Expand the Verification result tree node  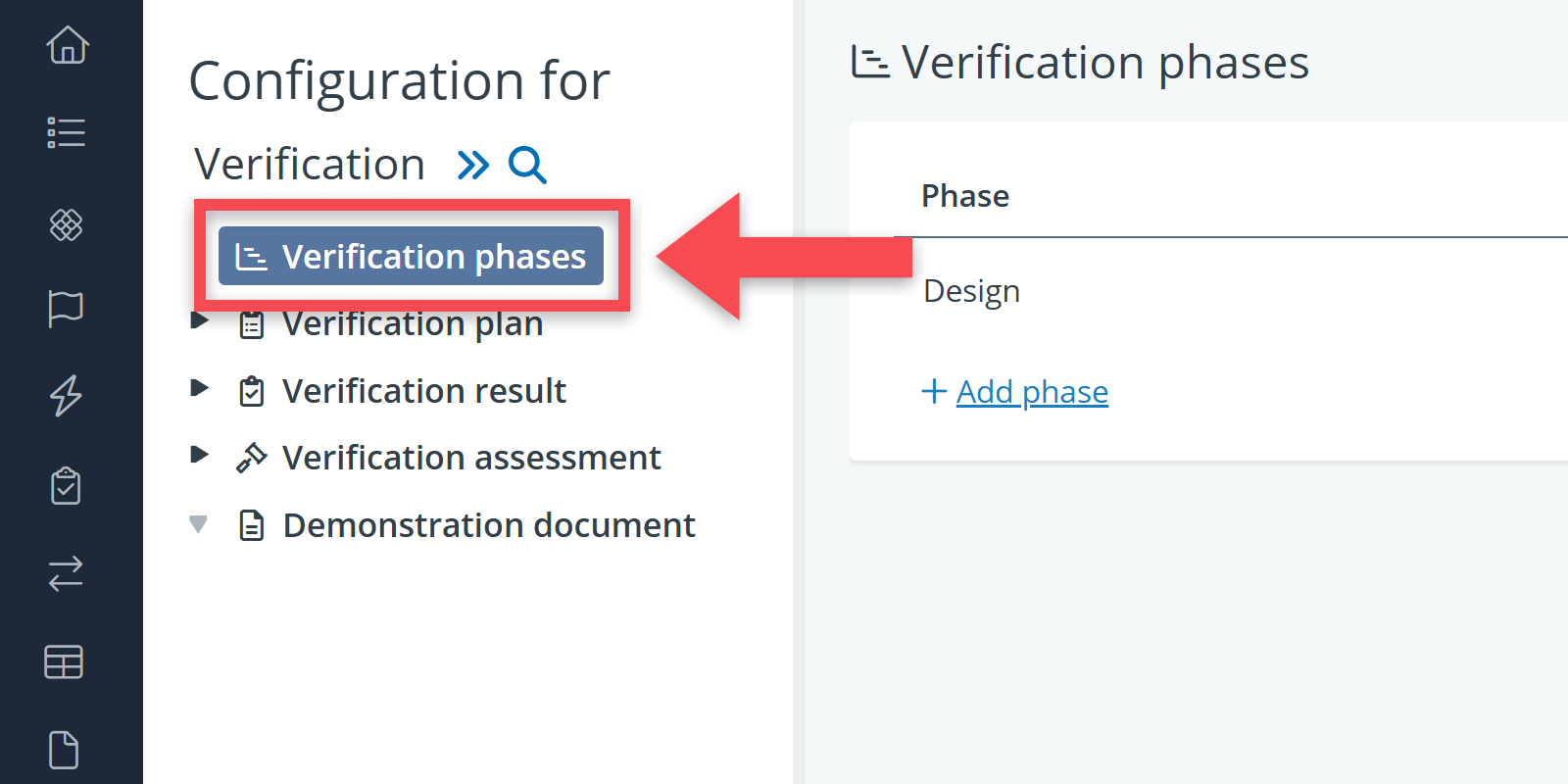(x=200, y=388)
